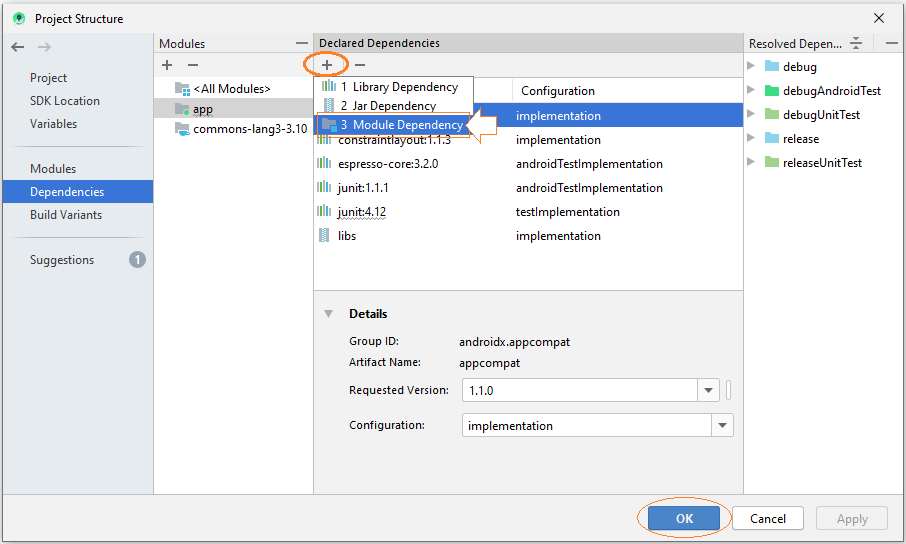The height and width of the screenshot is (544, 906).
Task: Navigate back with the left arrow
Action: tap(18, 47)
